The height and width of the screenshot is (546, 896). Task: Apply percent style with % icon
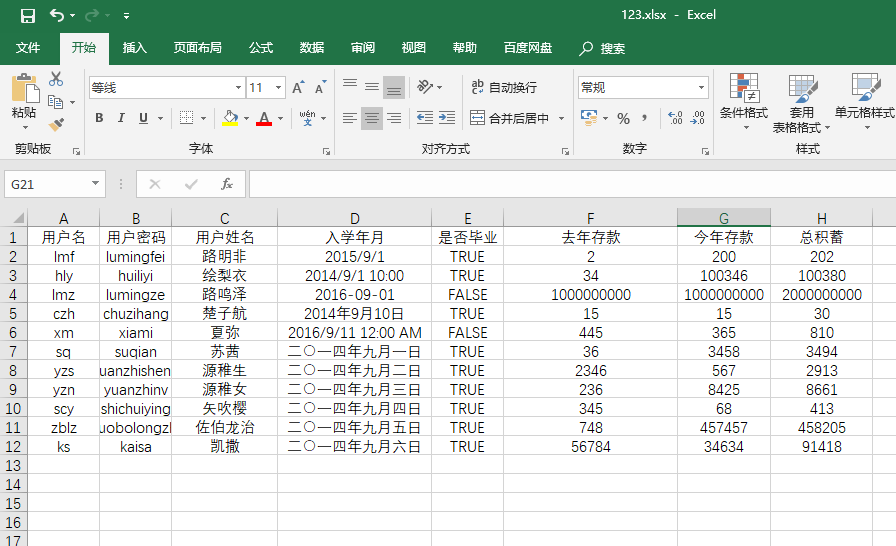[623, 118]
